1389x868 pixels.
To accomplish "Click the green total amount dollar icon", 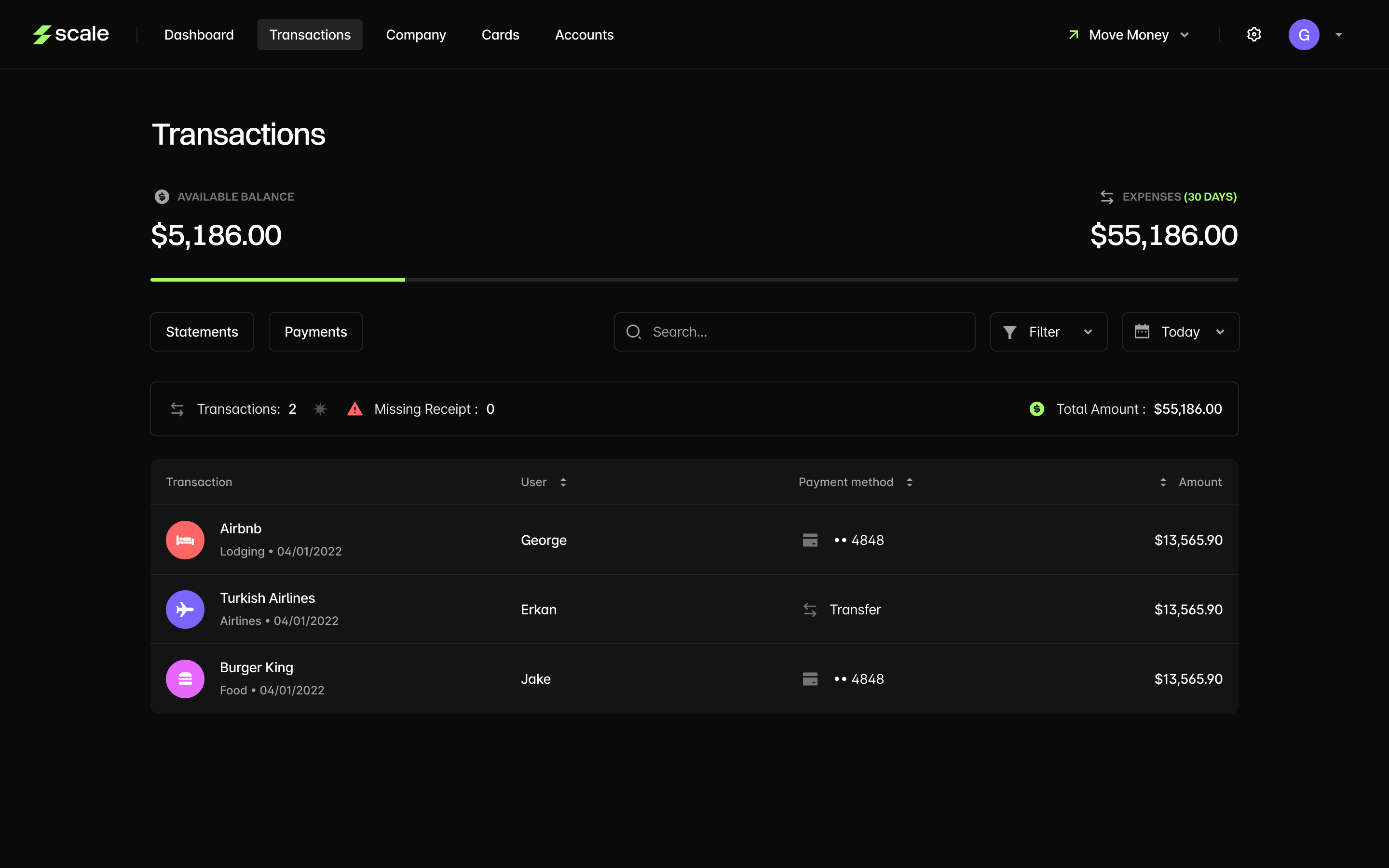I will point(1036,409).
